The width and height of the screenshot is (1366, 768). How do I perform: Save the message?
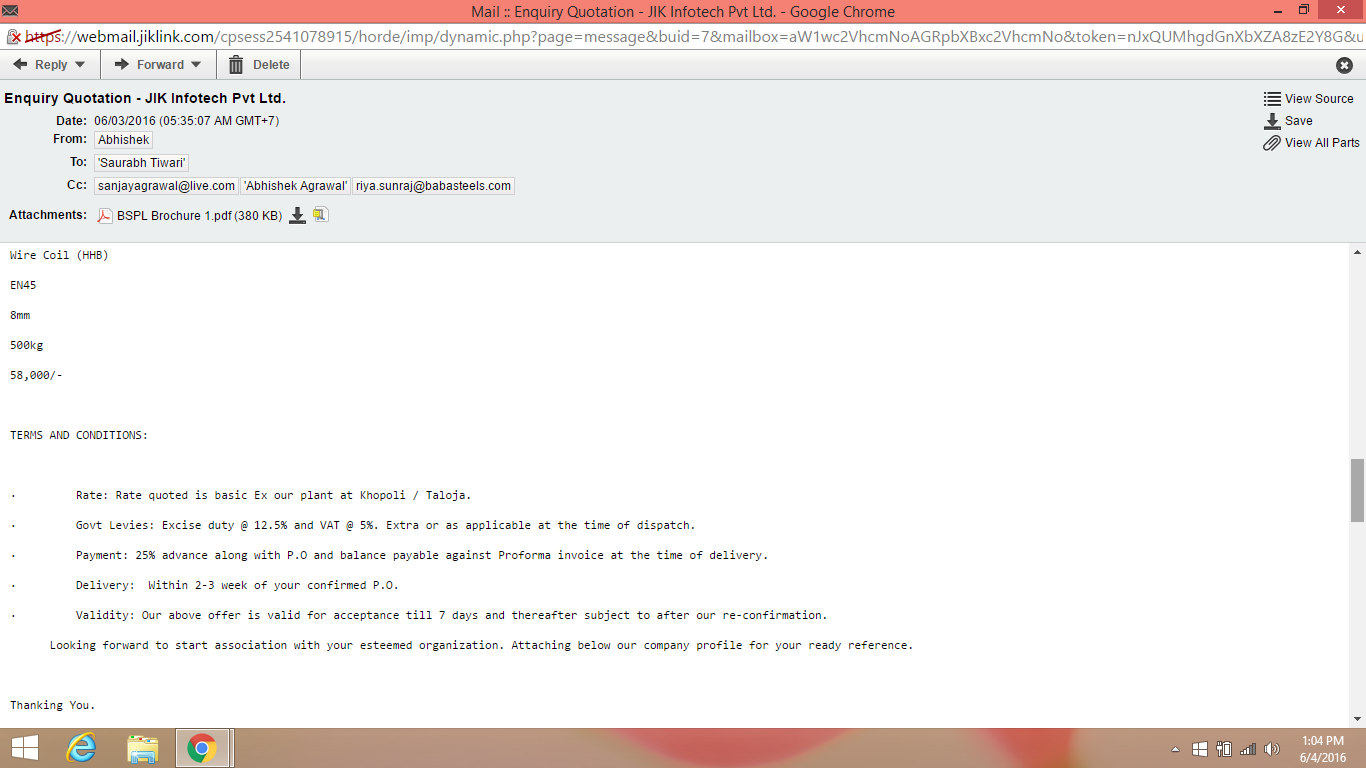(x=1299, y=121)
